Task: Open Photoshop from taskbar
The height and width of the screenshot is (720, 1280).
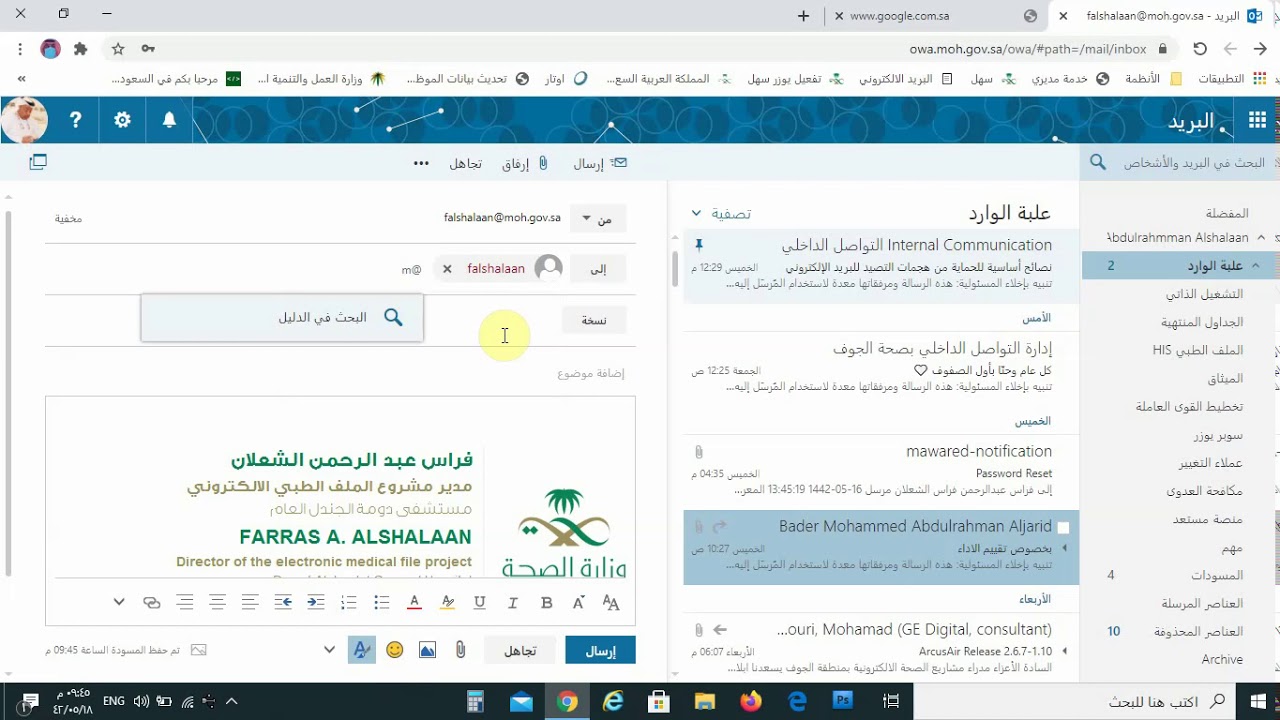Action: click(842, 701)
